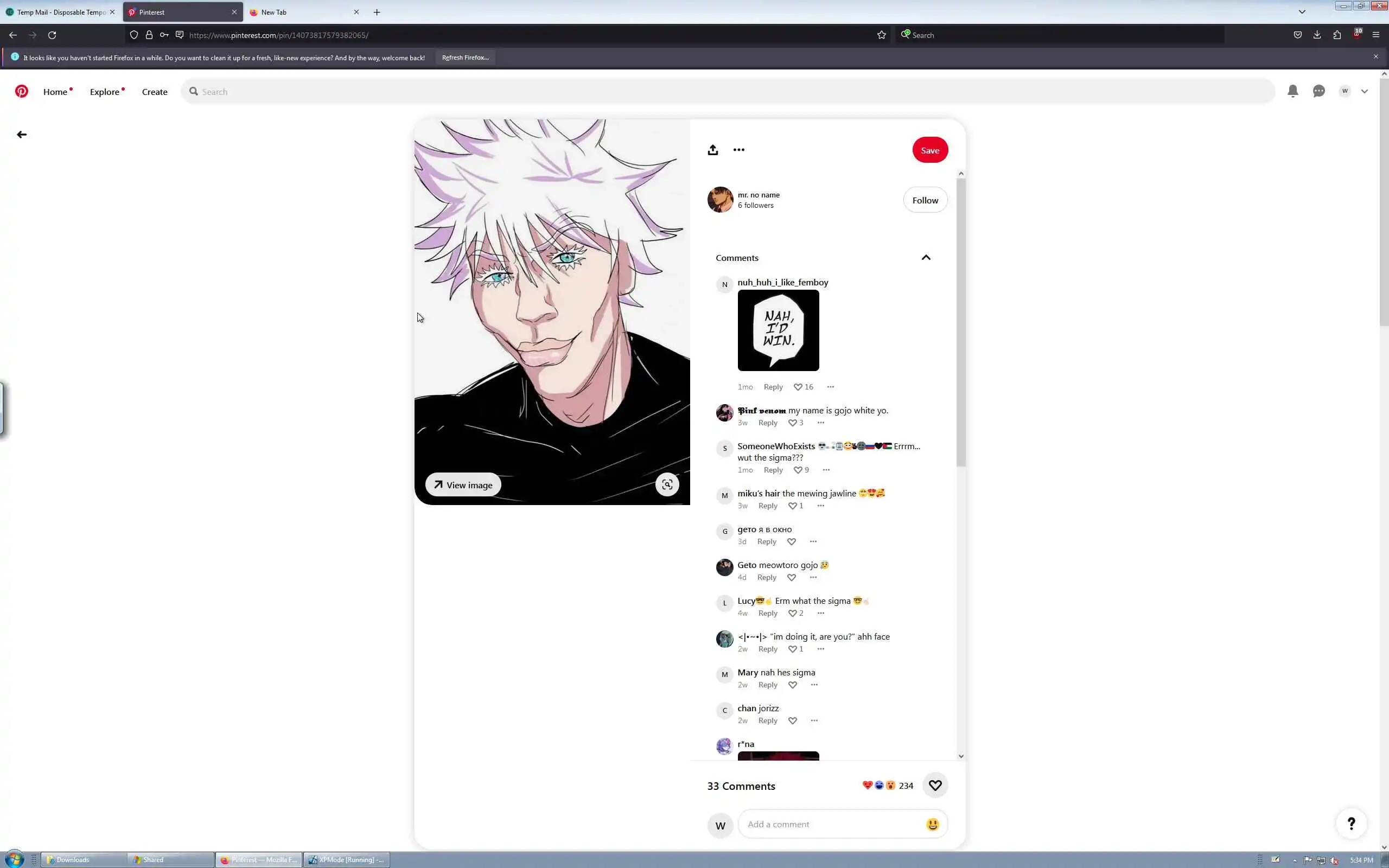Image resolution: width=1389 pixels, height=868 pixels.
Task: Open emoji picker in comment box
Action: coord(932,825)
